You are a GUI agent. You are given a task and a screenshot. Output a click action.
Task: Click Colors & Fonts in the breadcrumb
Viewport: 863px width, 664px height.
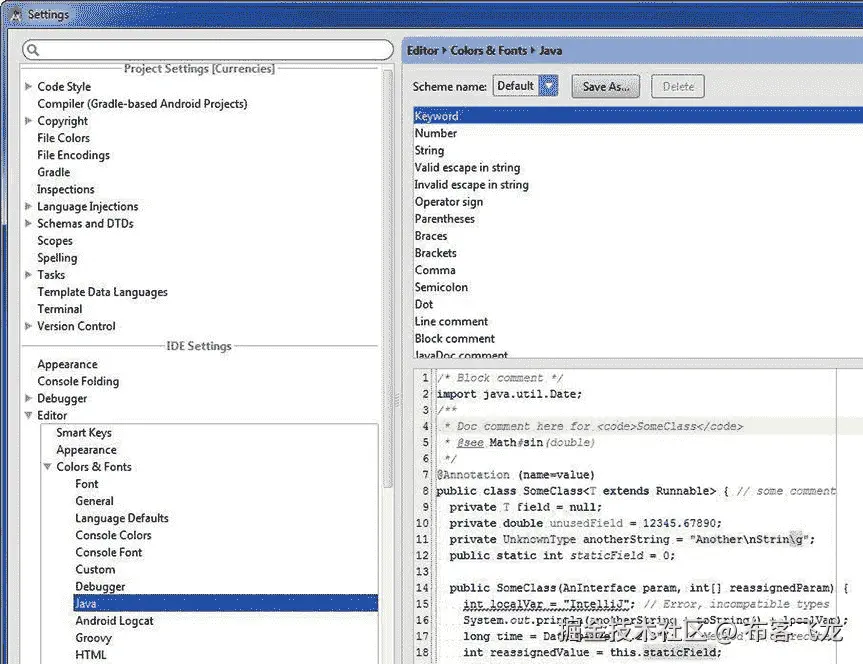(x=489, y=51)
